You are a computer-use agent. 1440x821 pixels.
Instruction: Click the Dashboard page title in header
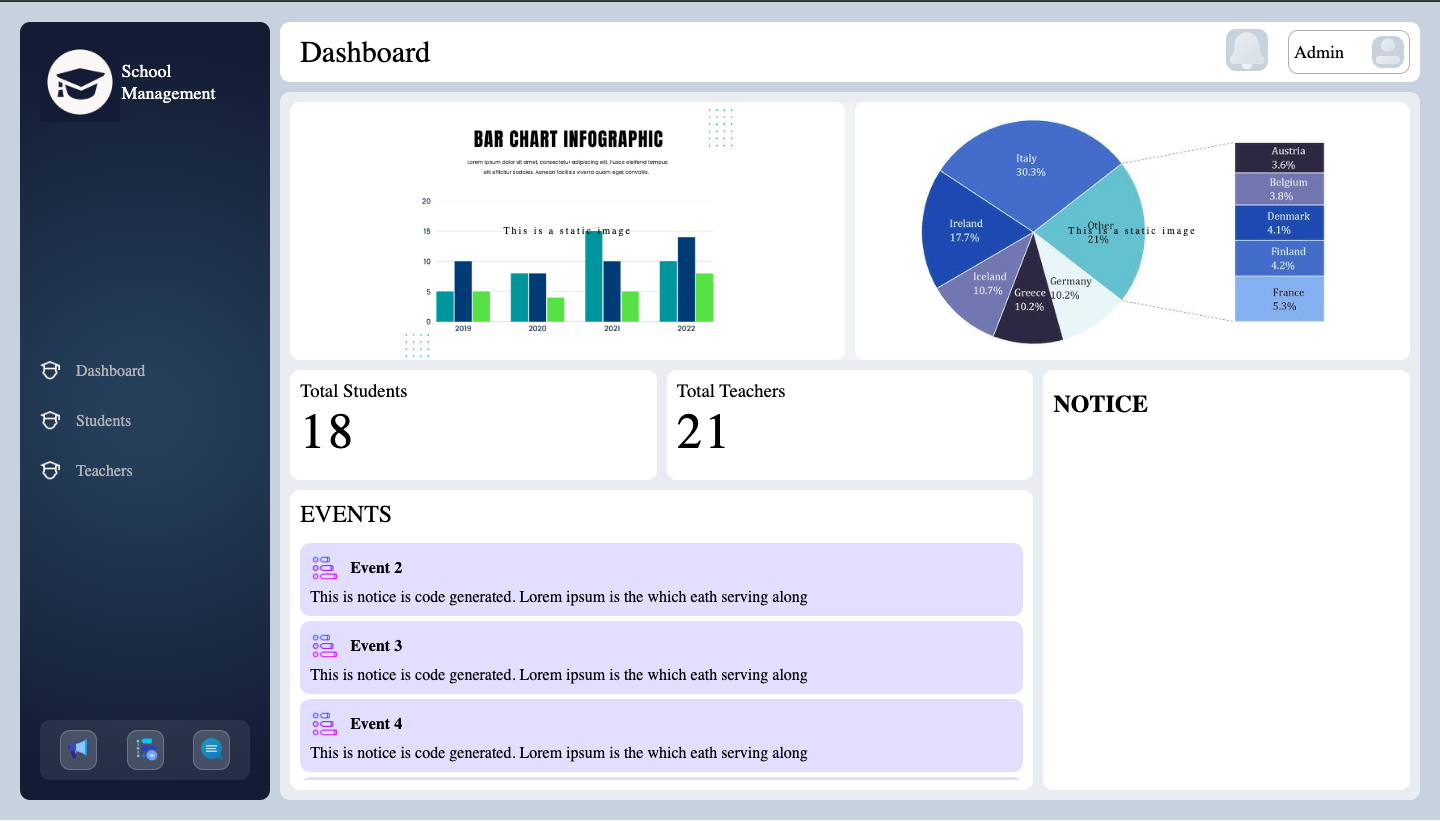(365, 52)
